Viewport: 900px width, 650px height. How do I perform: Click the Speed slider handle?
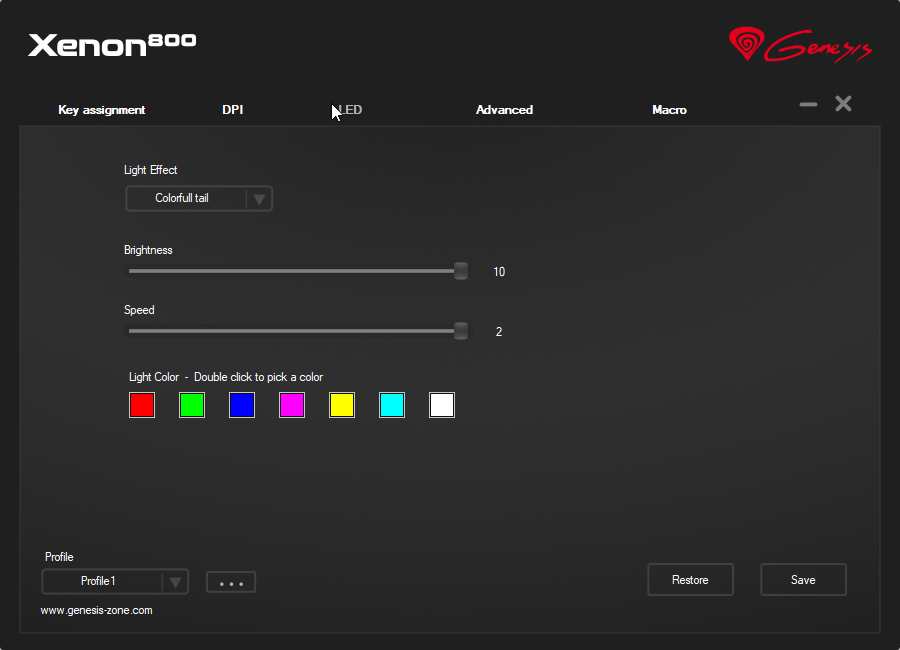point(460,331)
